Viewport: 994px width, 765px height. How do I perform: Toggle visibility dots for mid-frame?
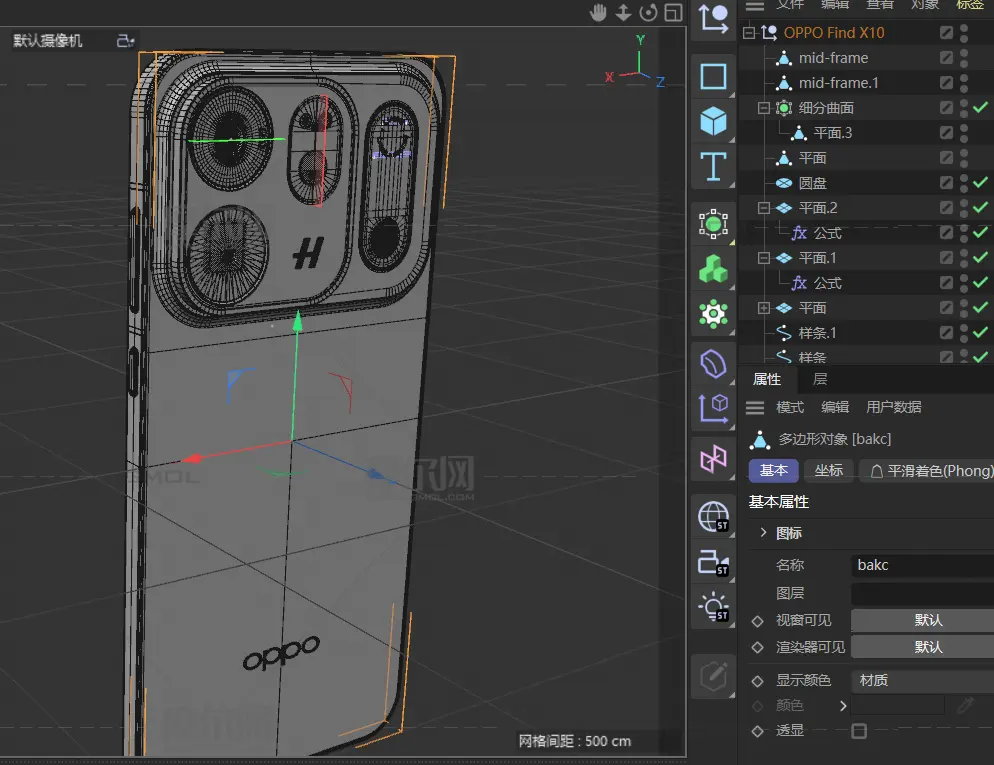[964, 58]
